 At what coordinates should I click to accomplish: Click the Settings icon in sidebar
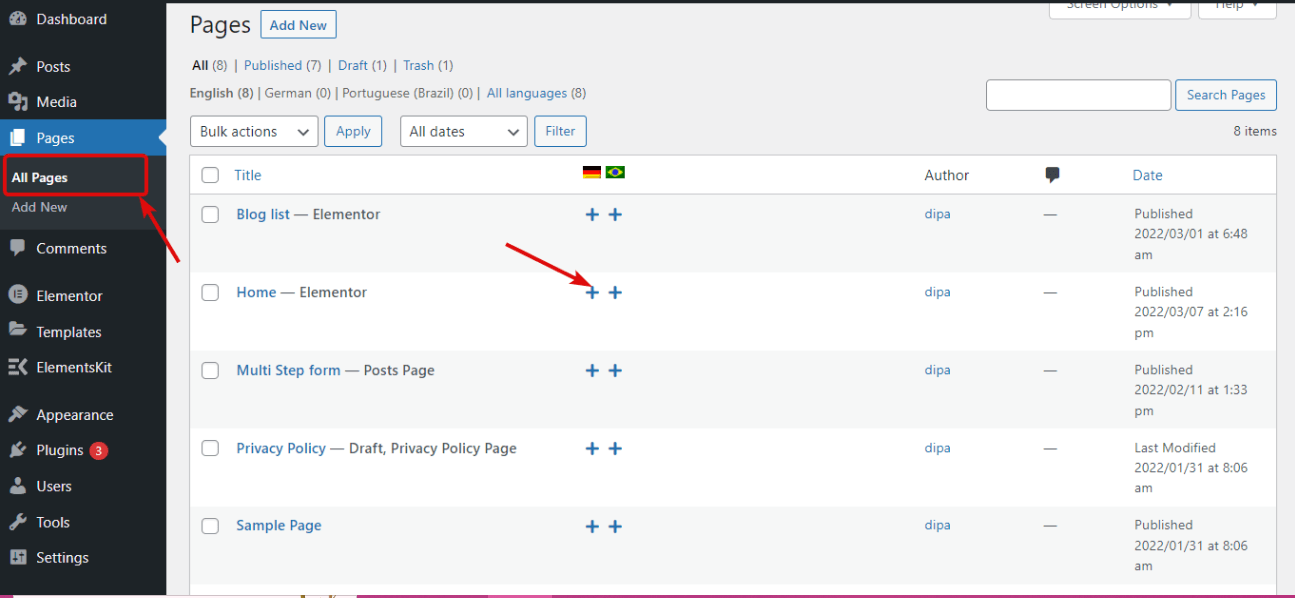[17, 557]
